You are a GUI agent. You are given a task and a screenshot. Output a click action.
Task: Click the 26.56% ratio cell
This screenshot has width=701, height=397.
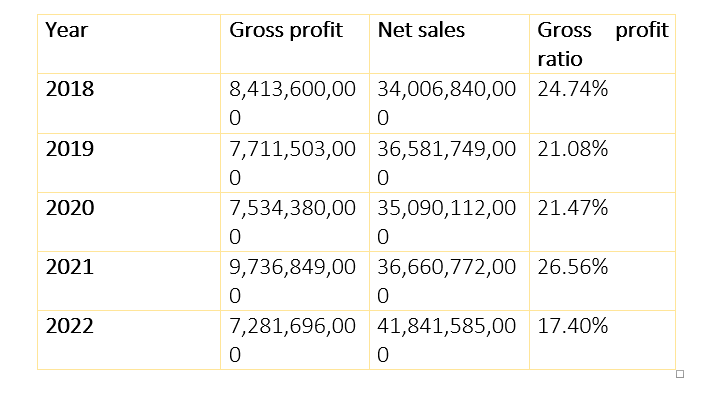(603, 281)
